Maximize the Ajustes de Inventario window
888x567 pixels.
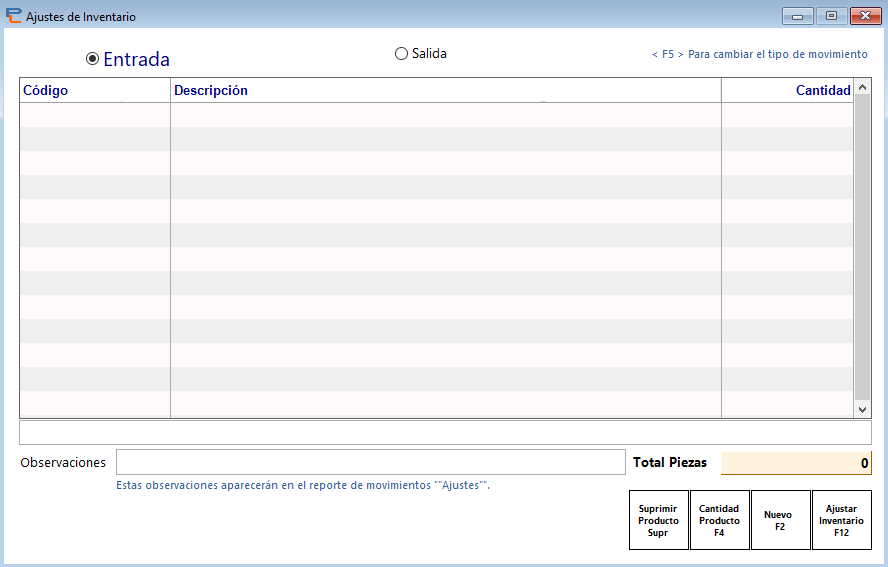coord(831,16)
